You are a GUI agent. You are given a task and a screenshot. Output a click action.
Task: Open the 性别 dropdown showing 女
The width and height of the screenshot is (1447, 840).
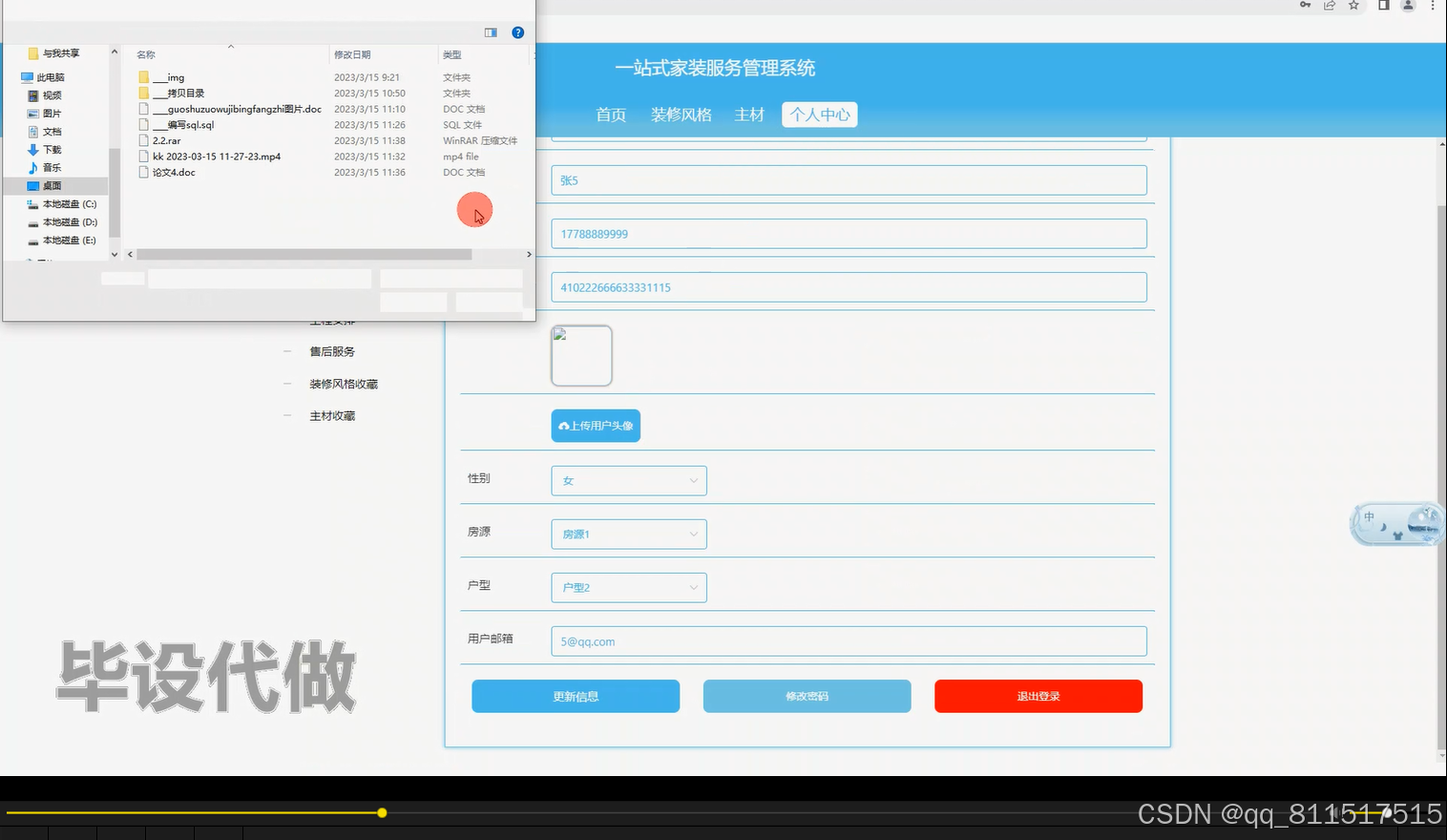(x=628, y=480)
